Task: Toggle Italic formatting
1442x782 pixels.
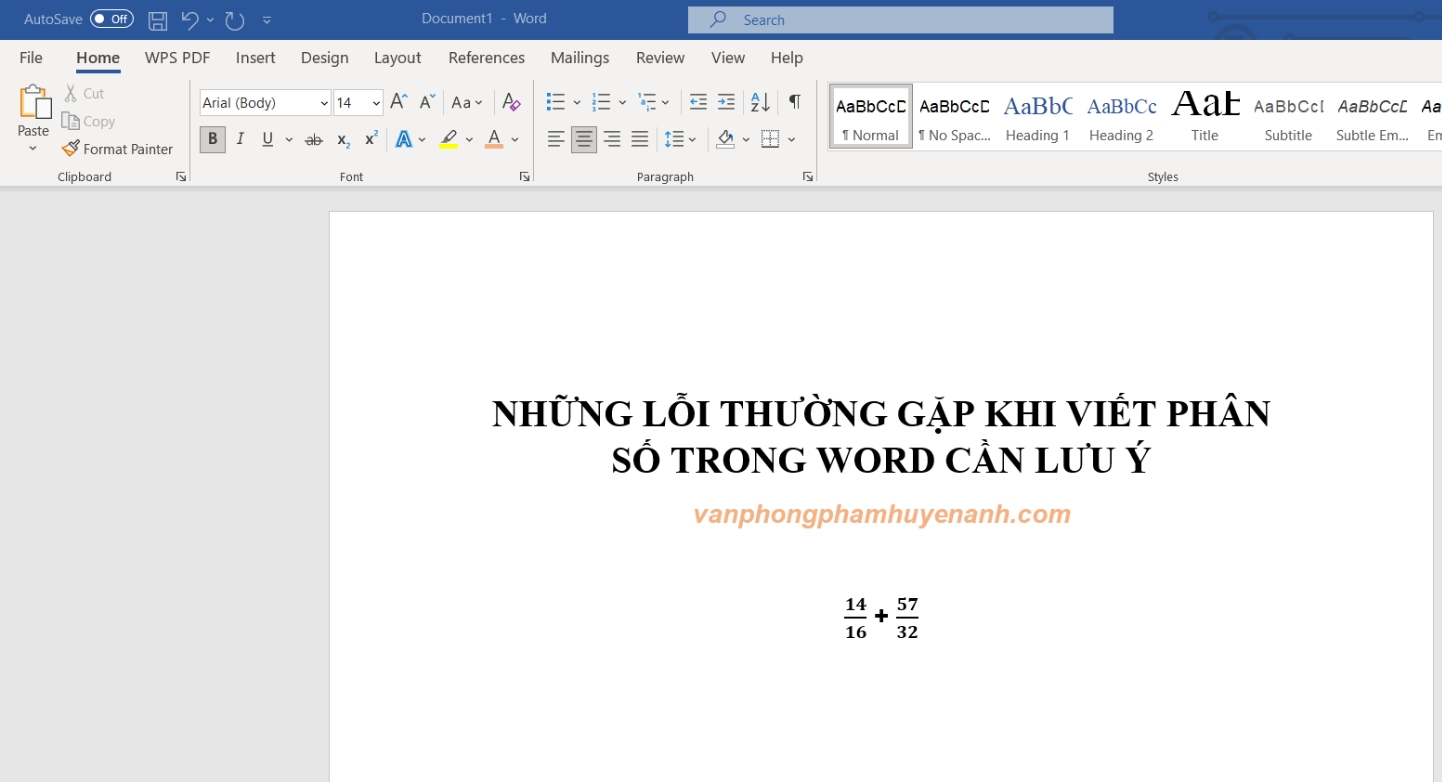Action: point(240,139)
